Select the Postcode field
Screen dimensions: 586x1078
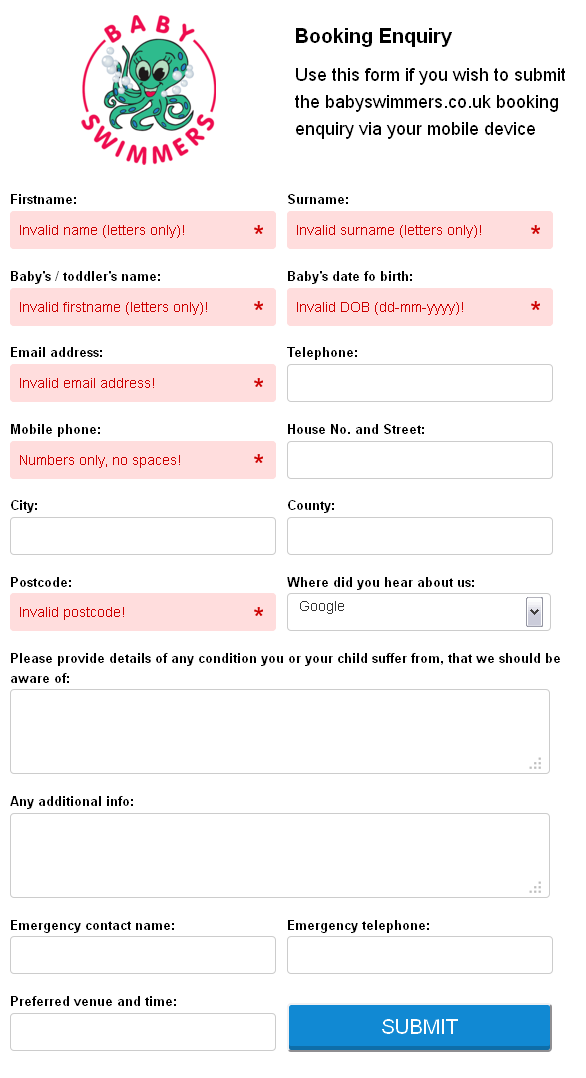[x=143, y=612]
